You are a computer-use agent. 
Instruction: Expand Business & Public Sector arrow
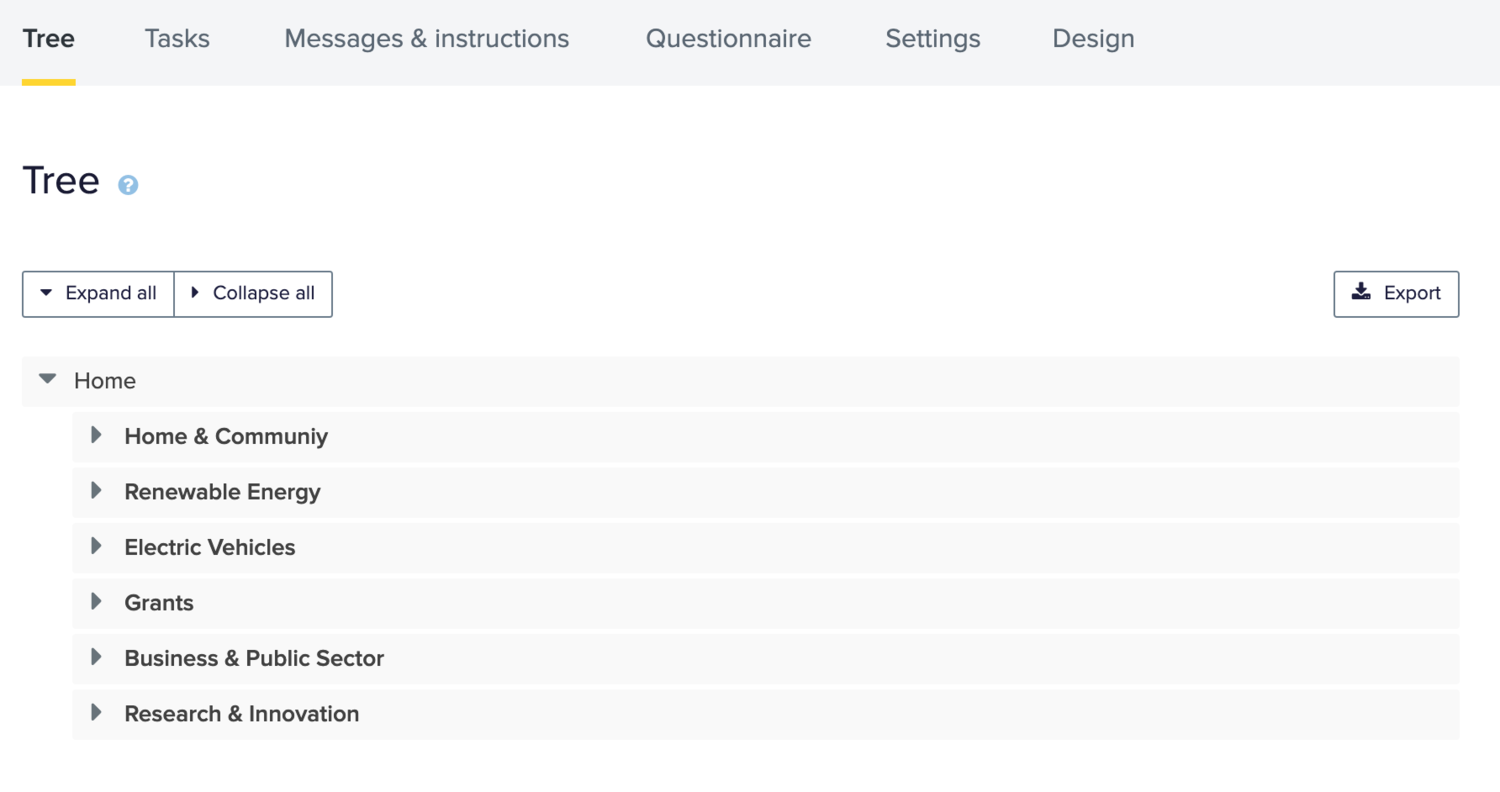97,657
